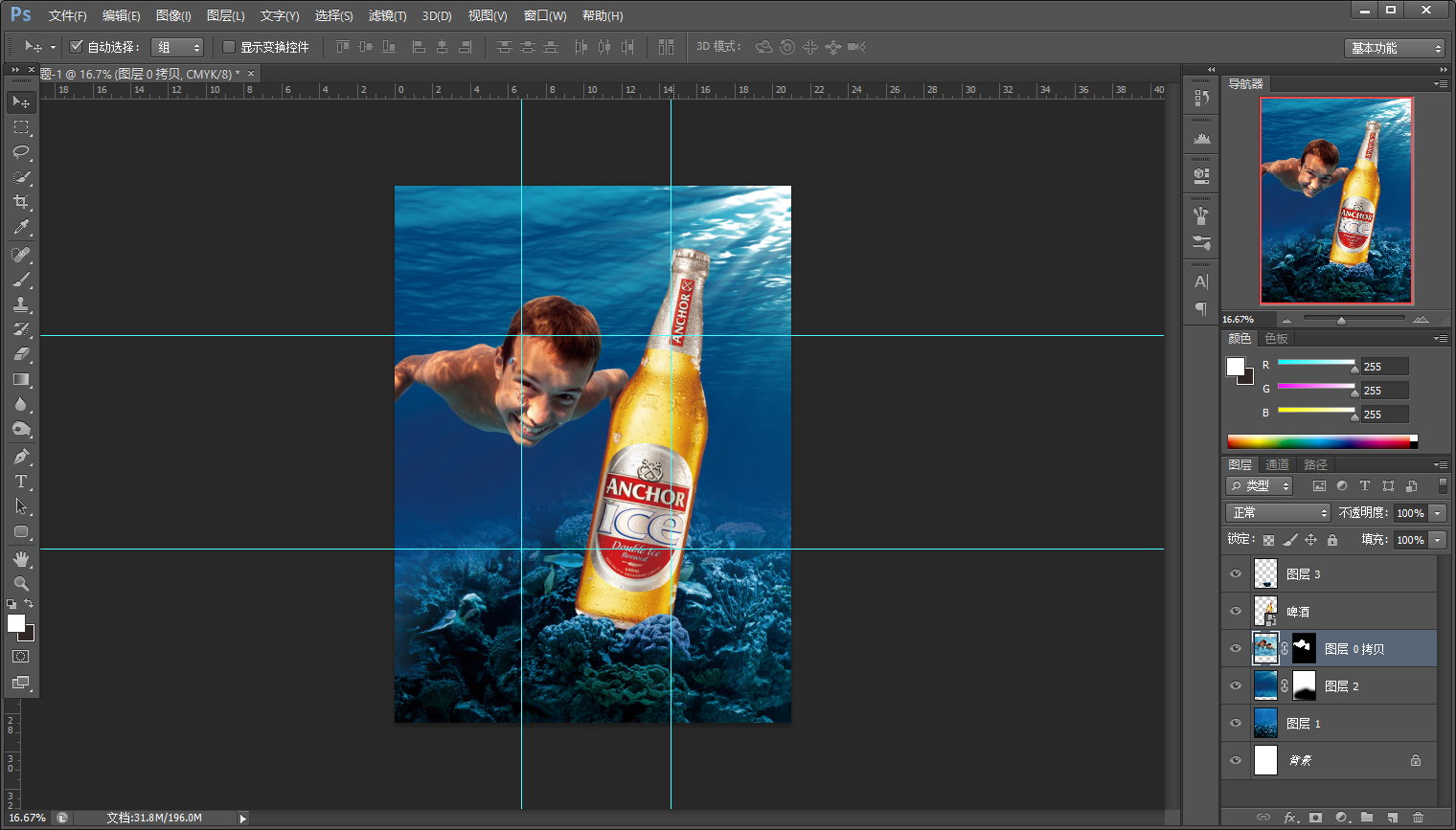Open the Character panel icon

pos(1201,281)
